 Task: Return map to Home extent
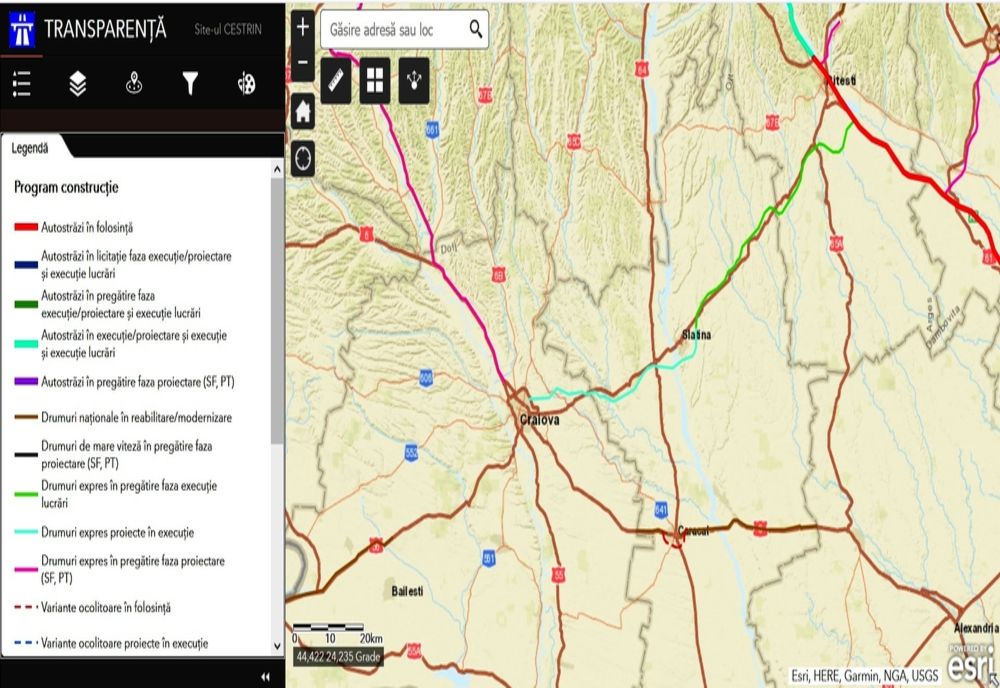303,111
